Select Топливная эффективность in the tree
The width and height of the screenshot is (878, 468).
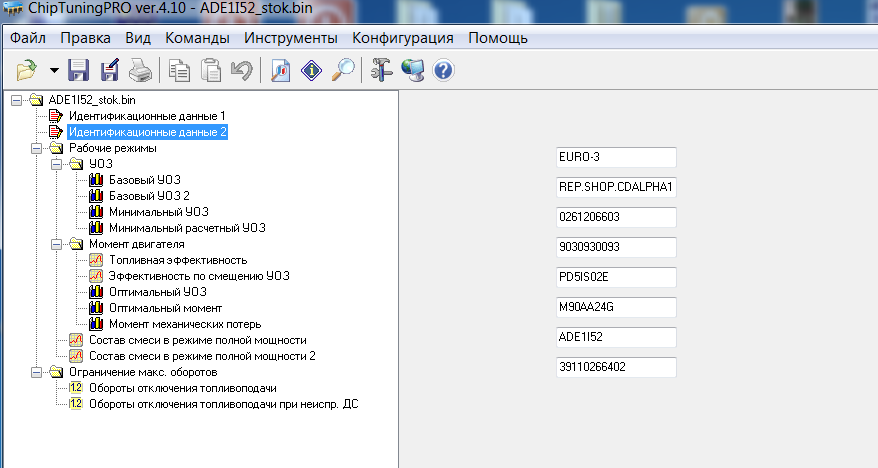point(177,260)
